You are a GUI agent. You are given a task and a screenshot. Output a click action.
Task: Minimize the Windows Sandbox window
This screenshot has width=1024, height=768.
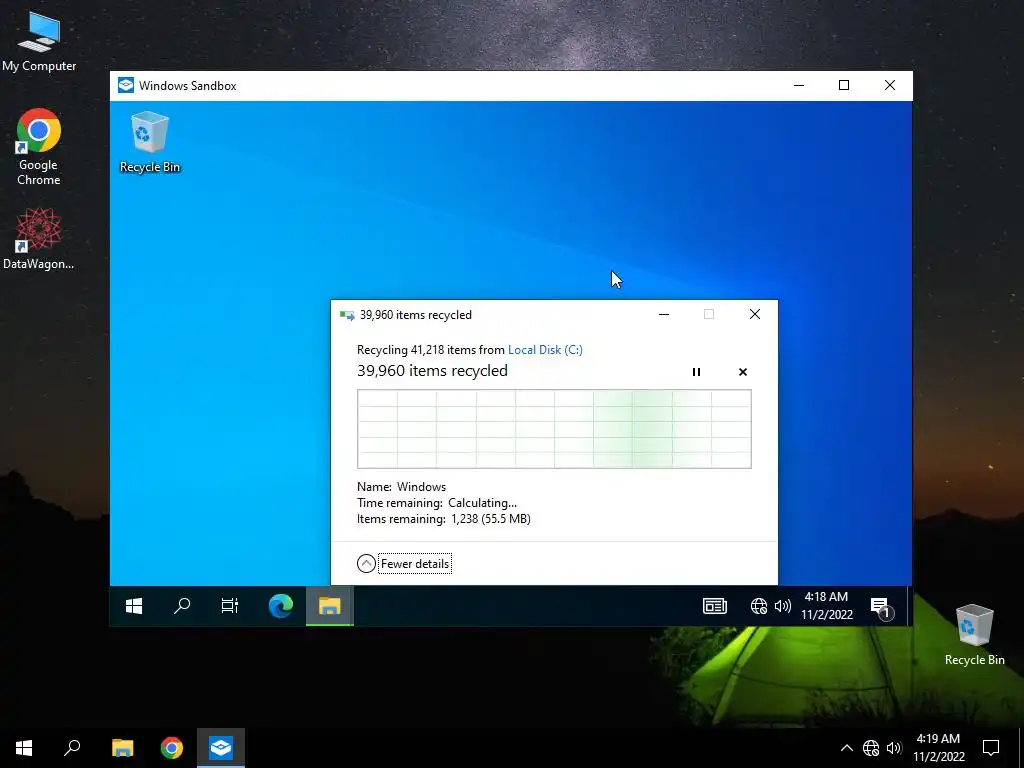(x=799, y=86)
